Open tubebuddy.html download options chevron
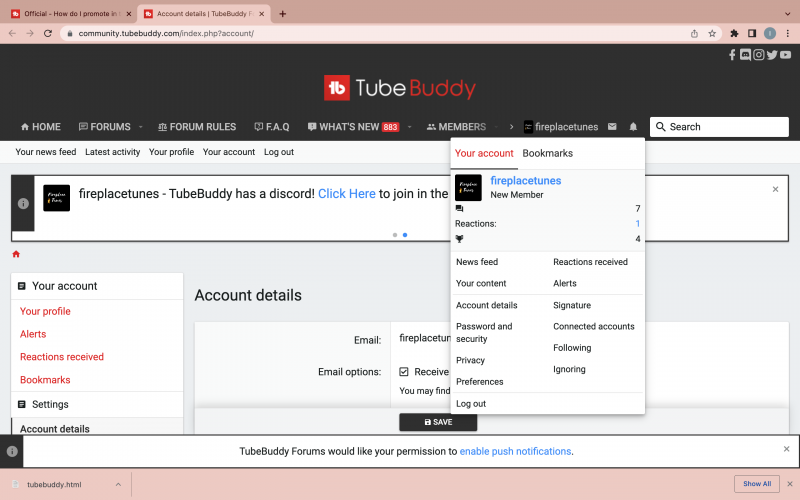Image resolution: width=800 pixels, height=500 pixels. tap(118, 484)
